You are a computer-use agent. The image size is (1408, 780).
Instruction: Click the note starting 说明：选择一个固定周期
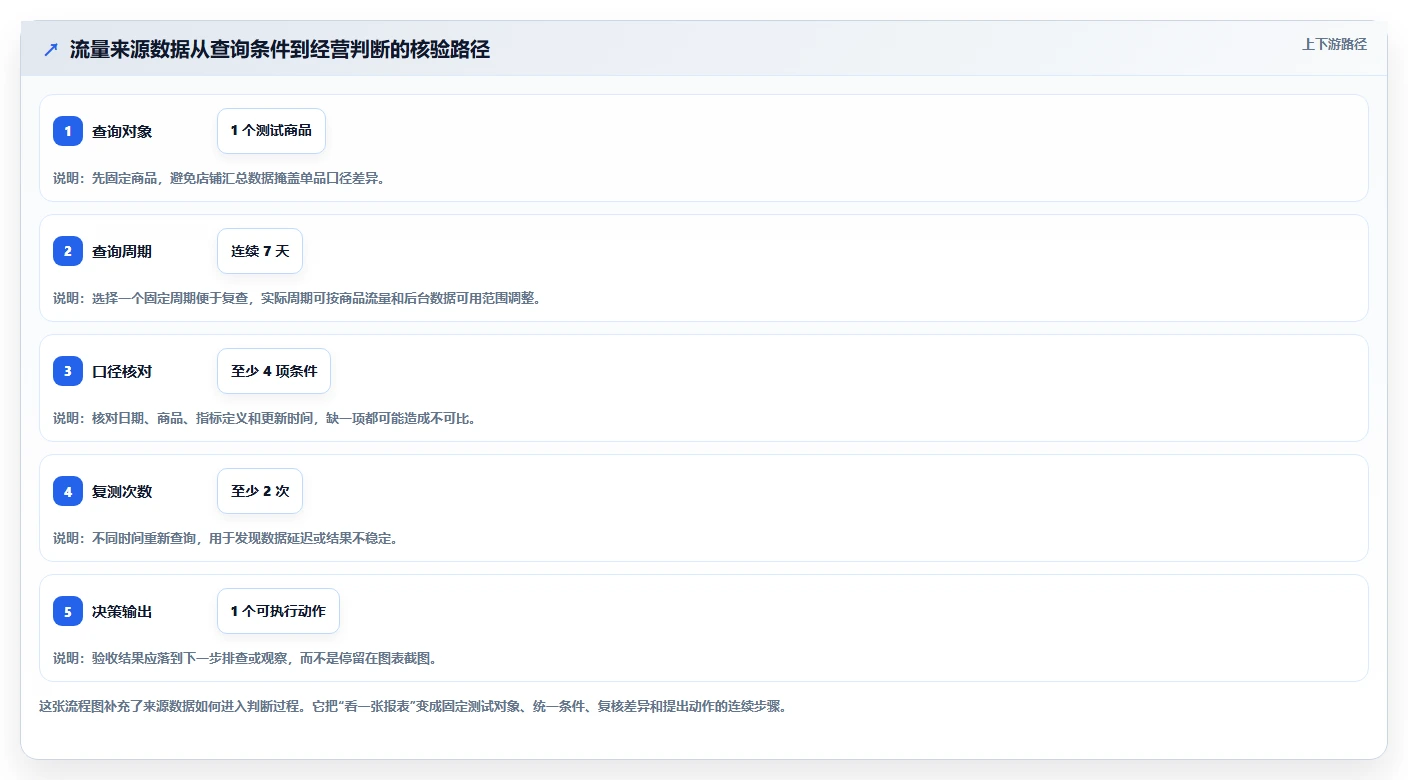coord(297,298)
